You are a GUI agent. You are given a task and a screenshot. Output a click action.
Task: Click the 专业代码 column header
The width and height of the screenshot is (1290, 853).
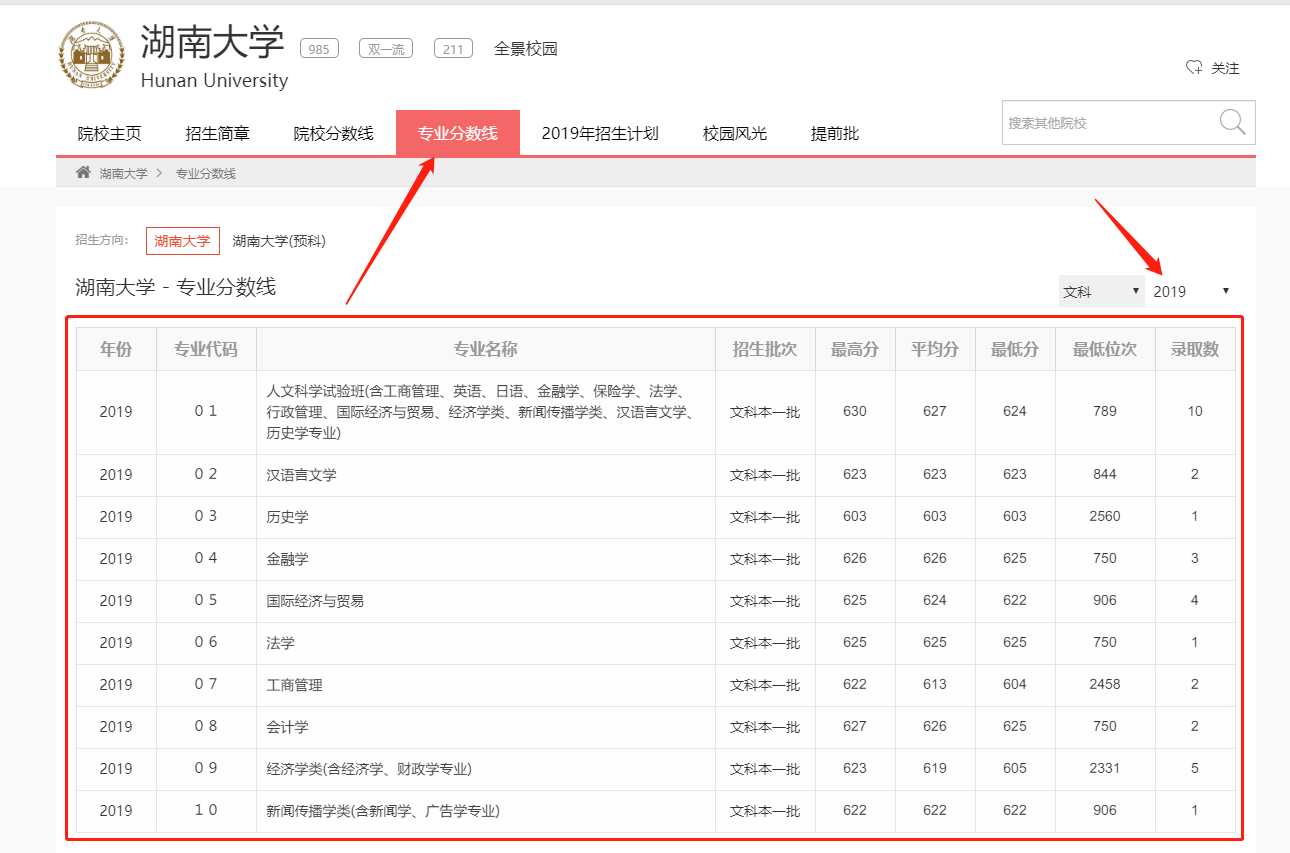[206, 349]
